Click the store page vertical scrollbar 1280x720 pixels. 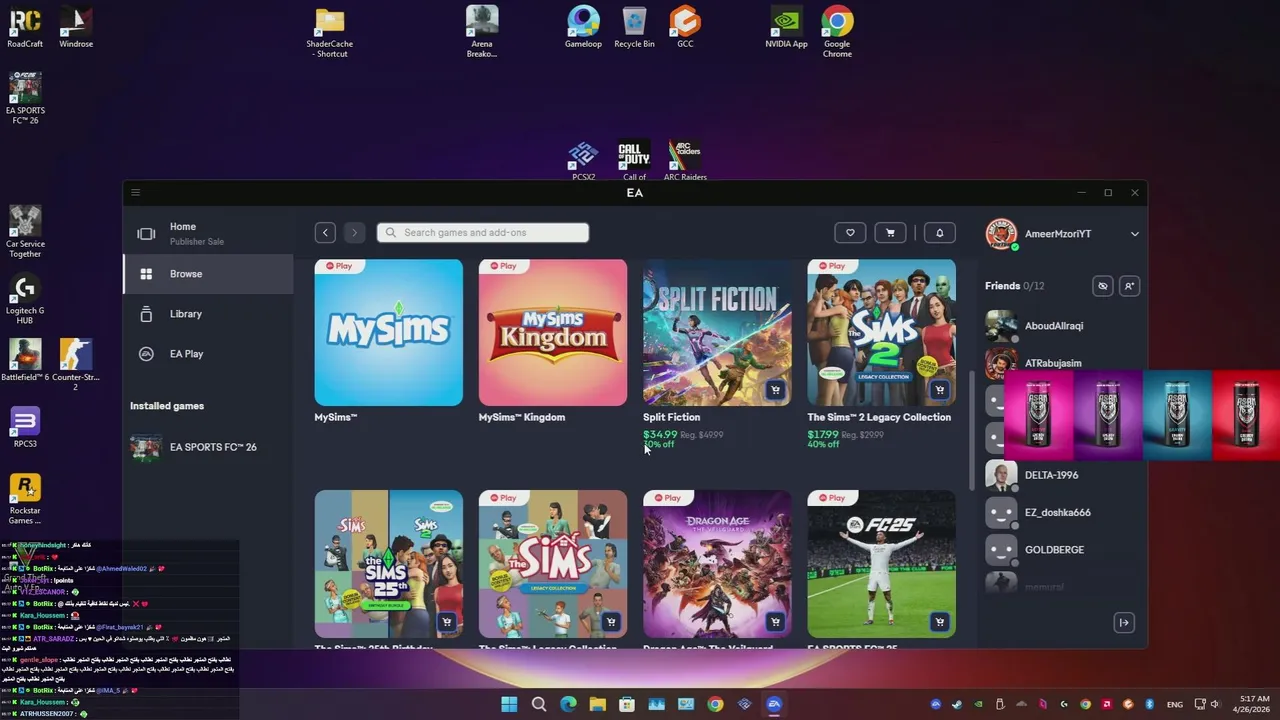pyautogui.click(x=972, y=431)
